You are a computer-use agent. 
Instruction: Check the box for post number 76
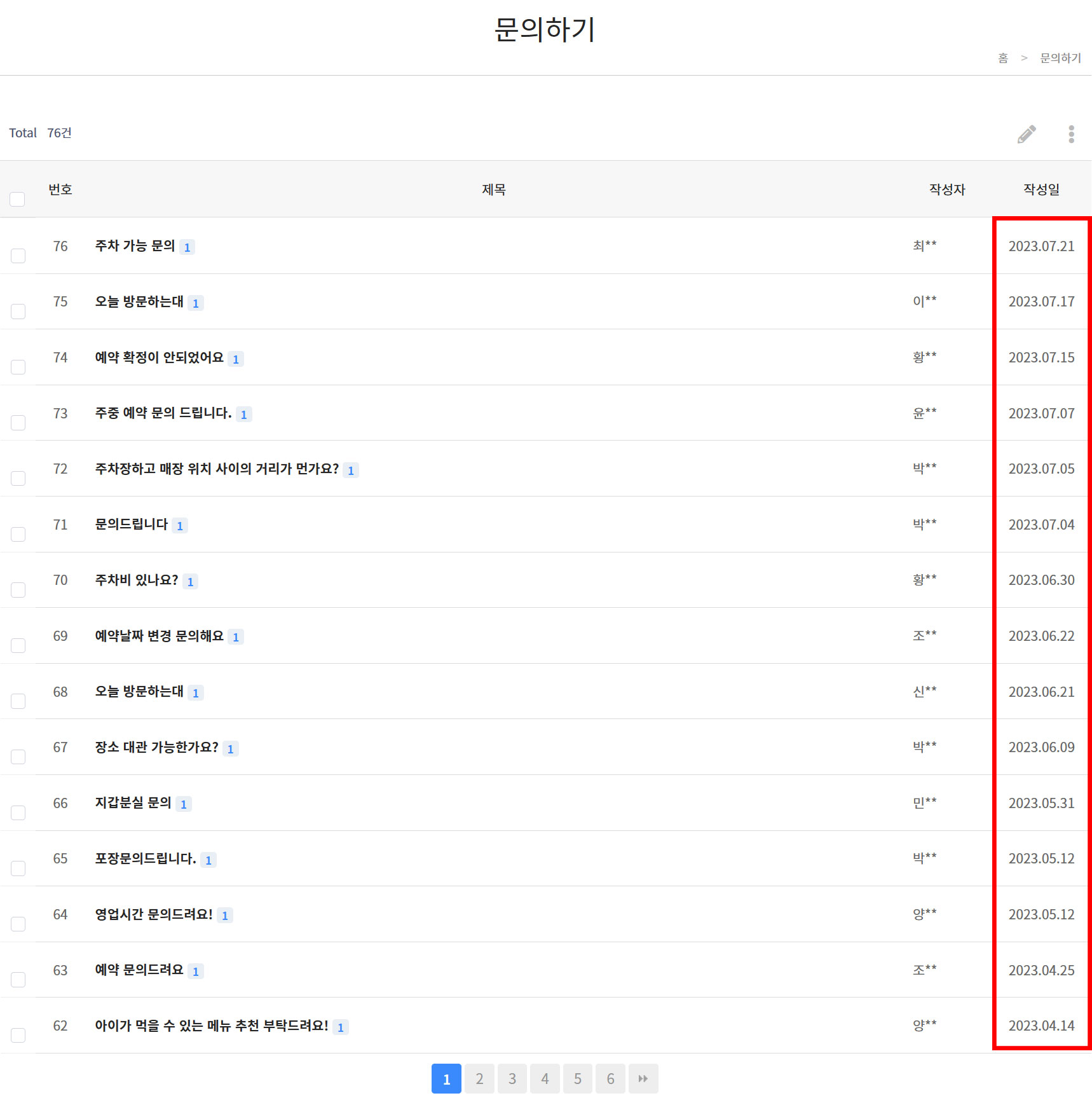click(x=18, y=256)
